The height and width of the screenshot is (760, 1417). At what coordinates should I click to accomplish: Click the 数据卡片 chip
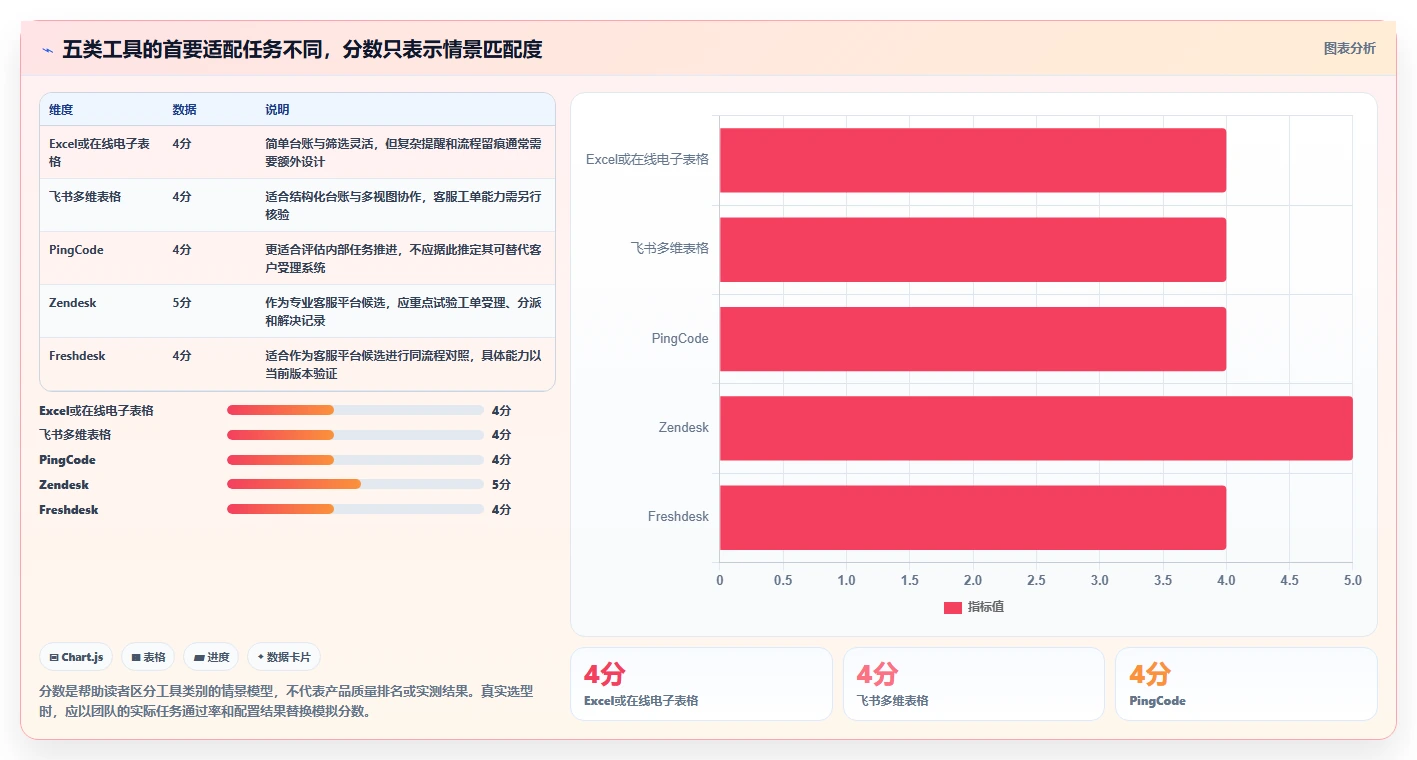pyautogui.click(x=284, y=657)
